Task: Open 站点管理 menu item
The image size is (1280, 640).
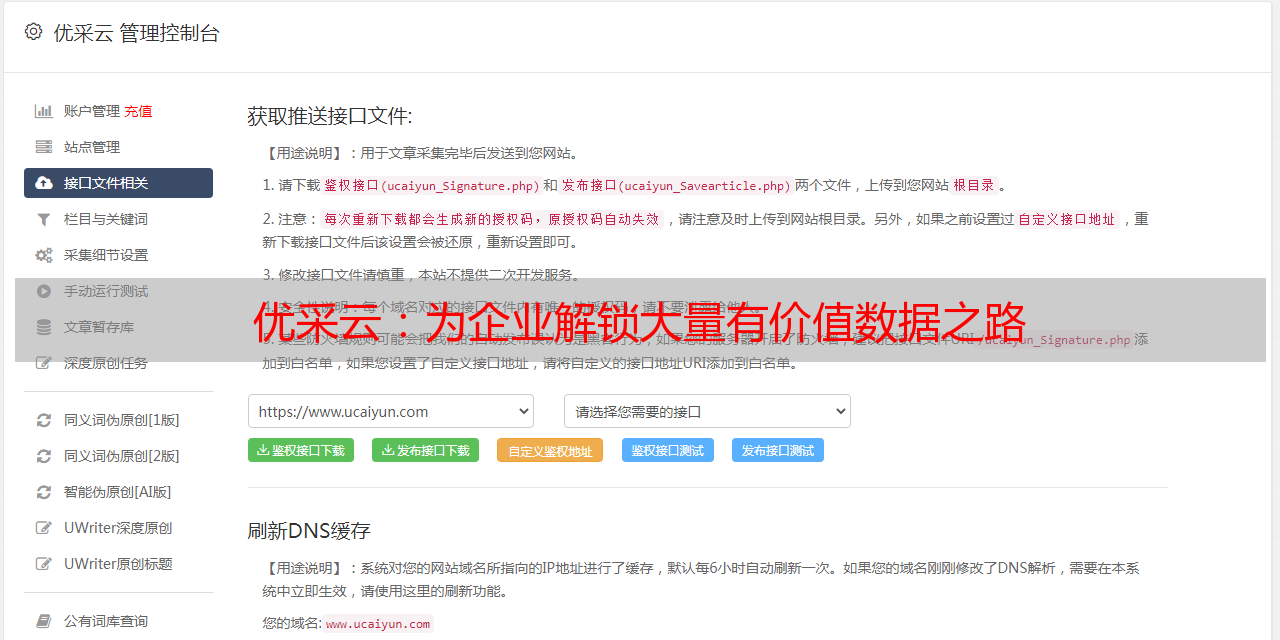Action: pos(118,147)
